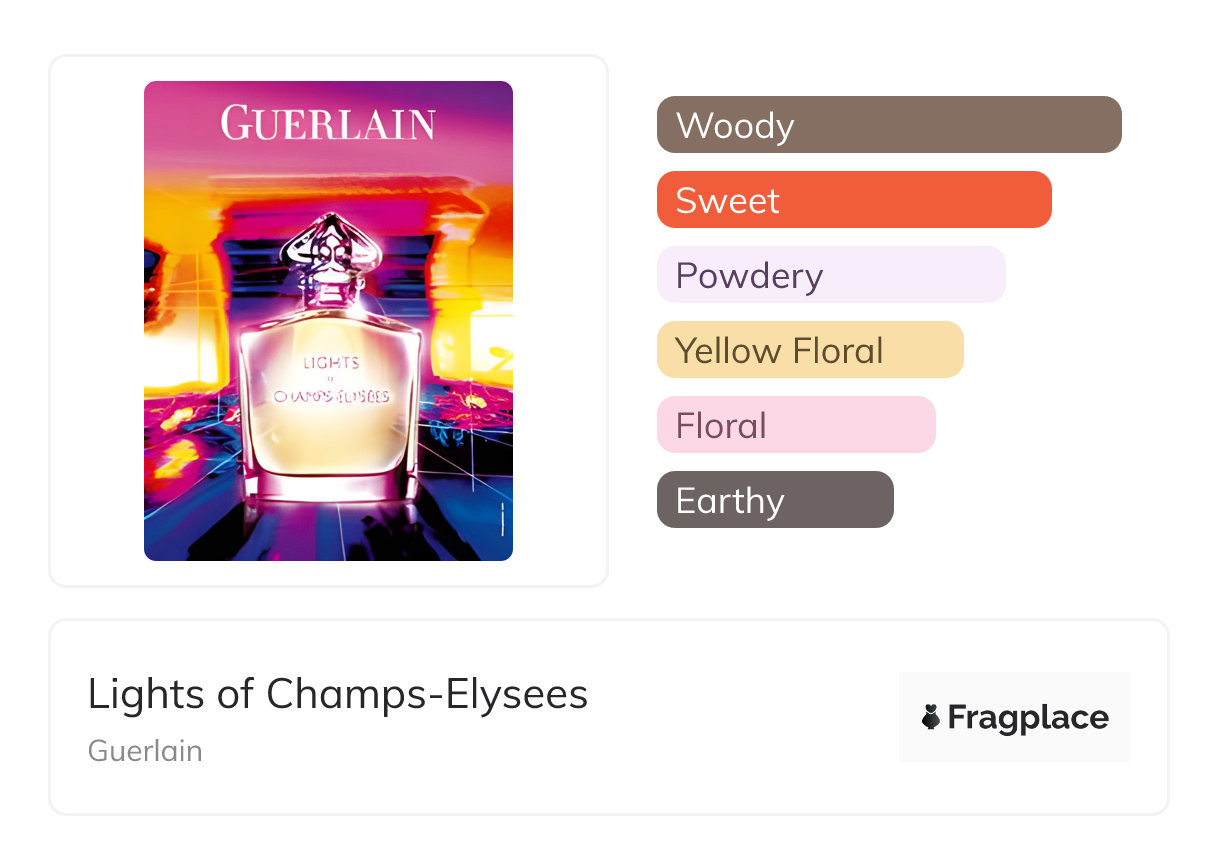
Task: Click the glass base of the perfume bottle
Action: point(328,480)
